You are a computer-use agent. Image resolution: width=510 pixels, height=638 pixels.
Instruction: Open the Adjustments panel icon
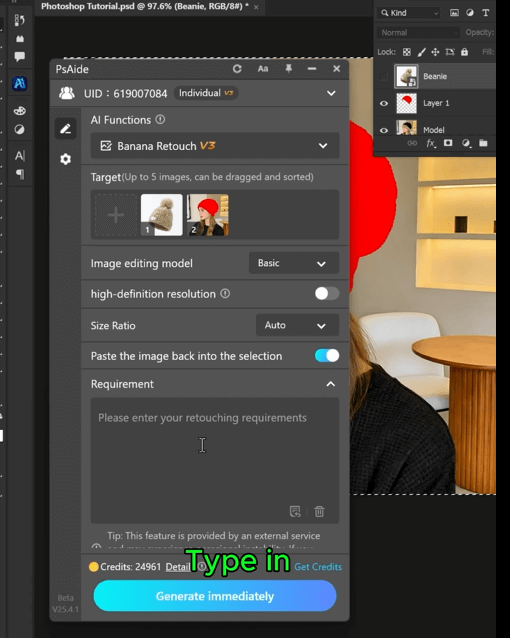pos(19,129)
